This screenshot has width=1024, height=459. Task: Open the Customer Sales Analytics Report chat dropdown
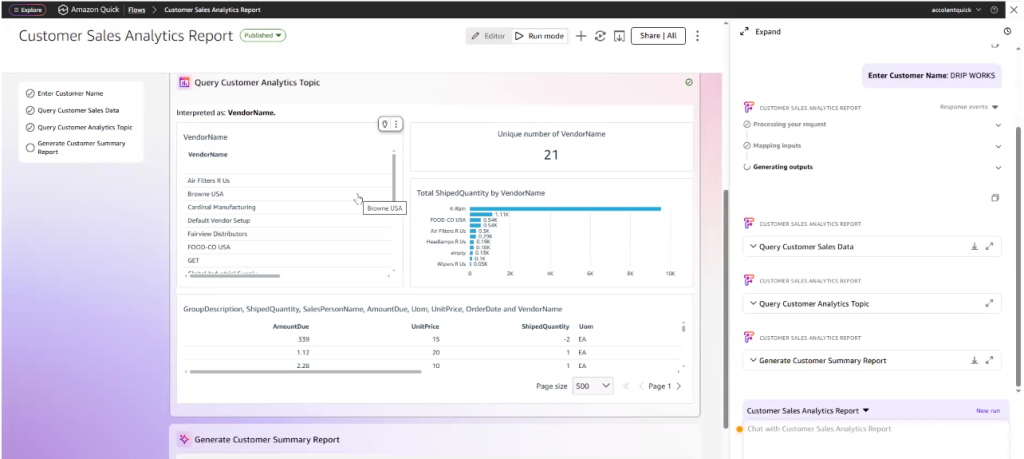(x=808, y=411)
